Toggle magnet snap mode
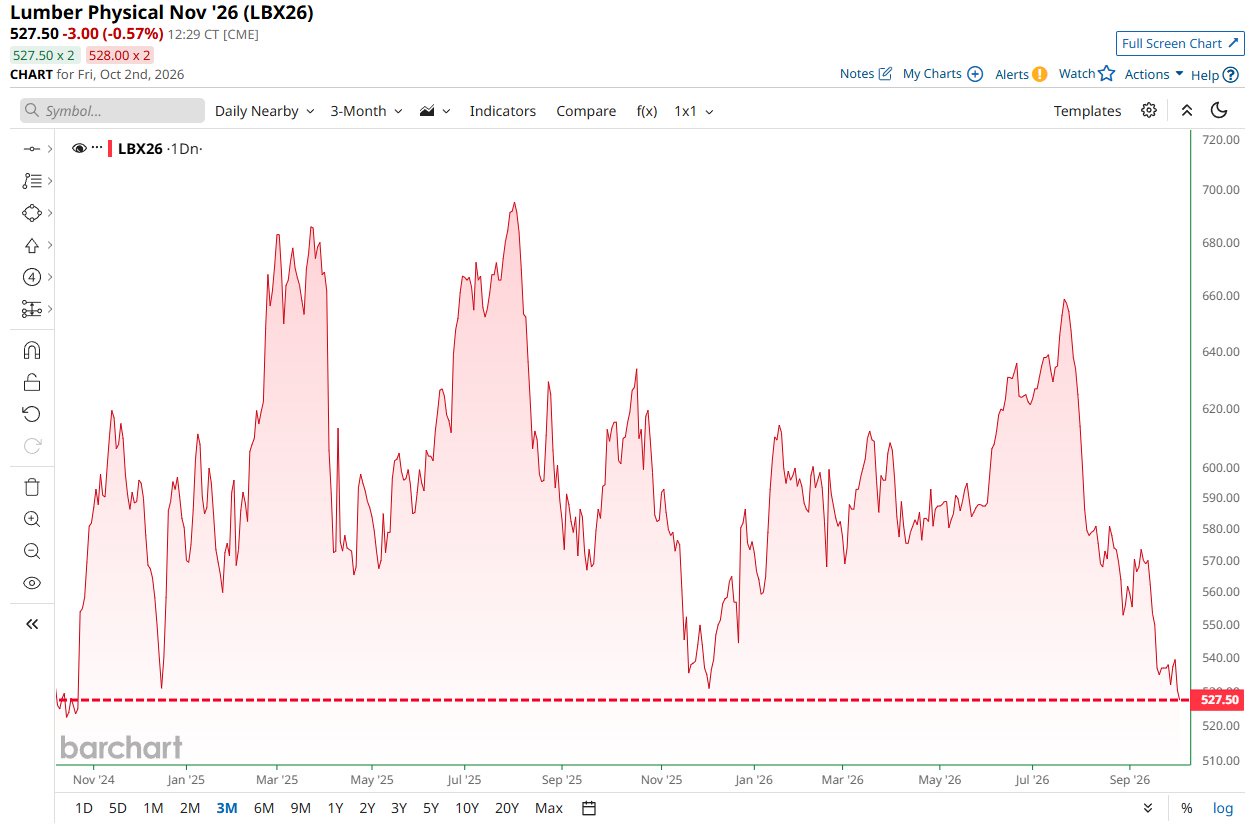 (x=31, y=350)
